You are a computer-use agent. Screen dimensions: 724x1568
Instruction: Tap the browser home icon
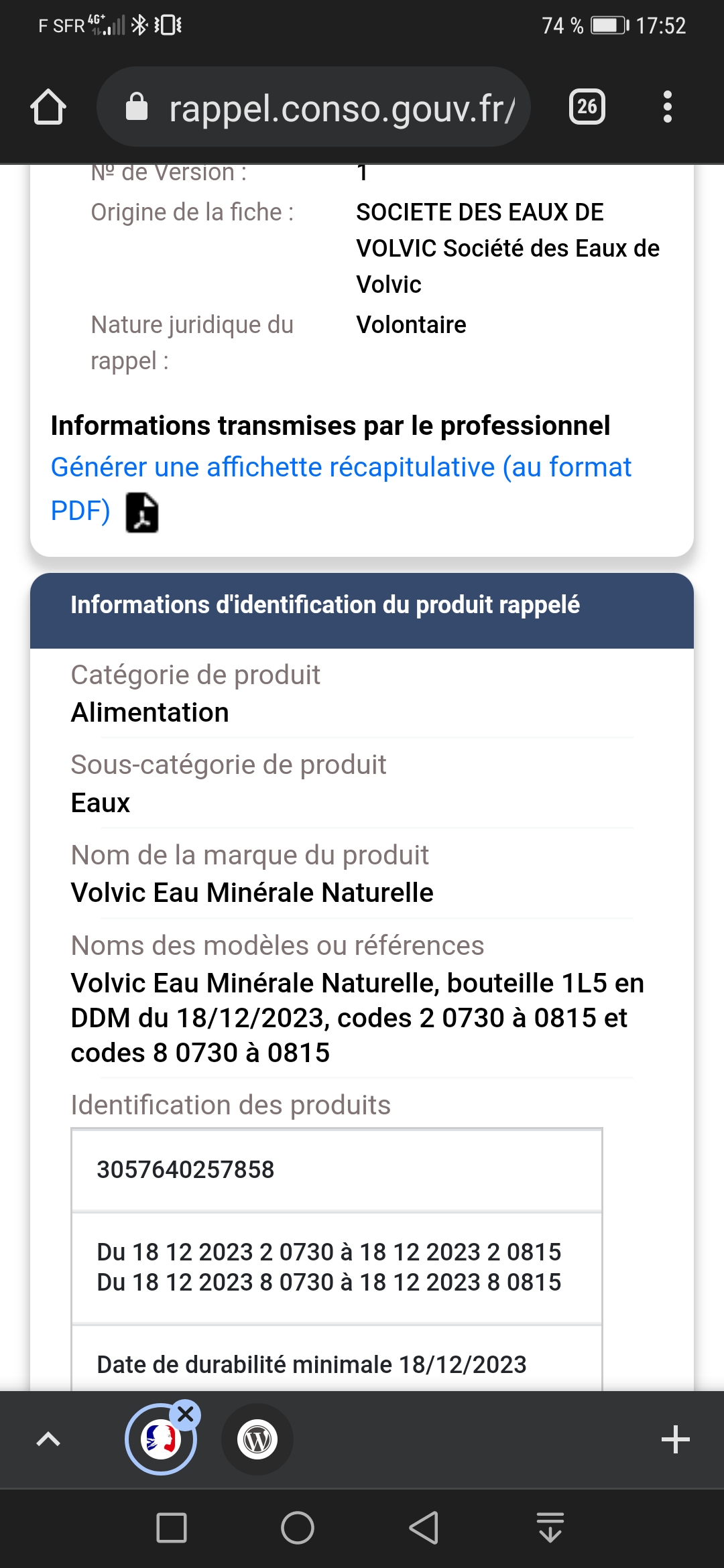48,107
